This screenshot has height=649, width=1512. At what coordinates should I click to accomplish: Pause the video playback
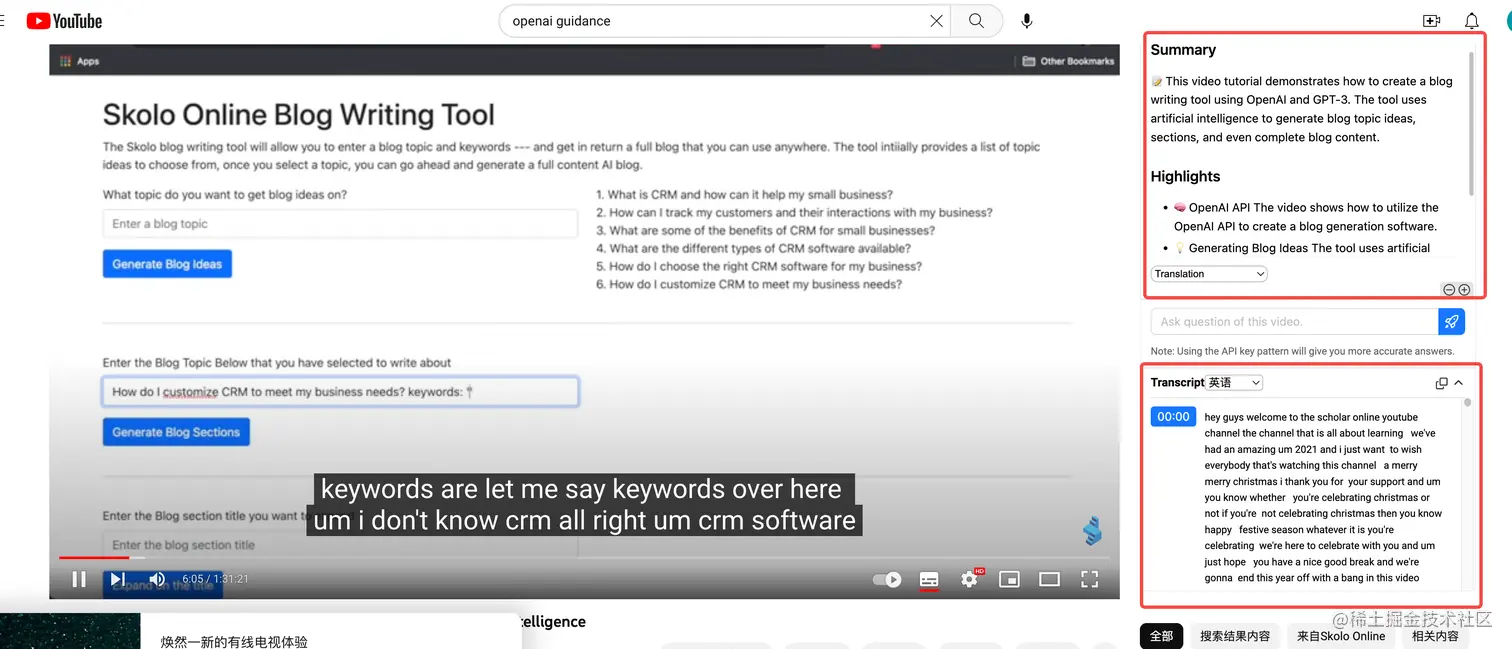[79, 579]
